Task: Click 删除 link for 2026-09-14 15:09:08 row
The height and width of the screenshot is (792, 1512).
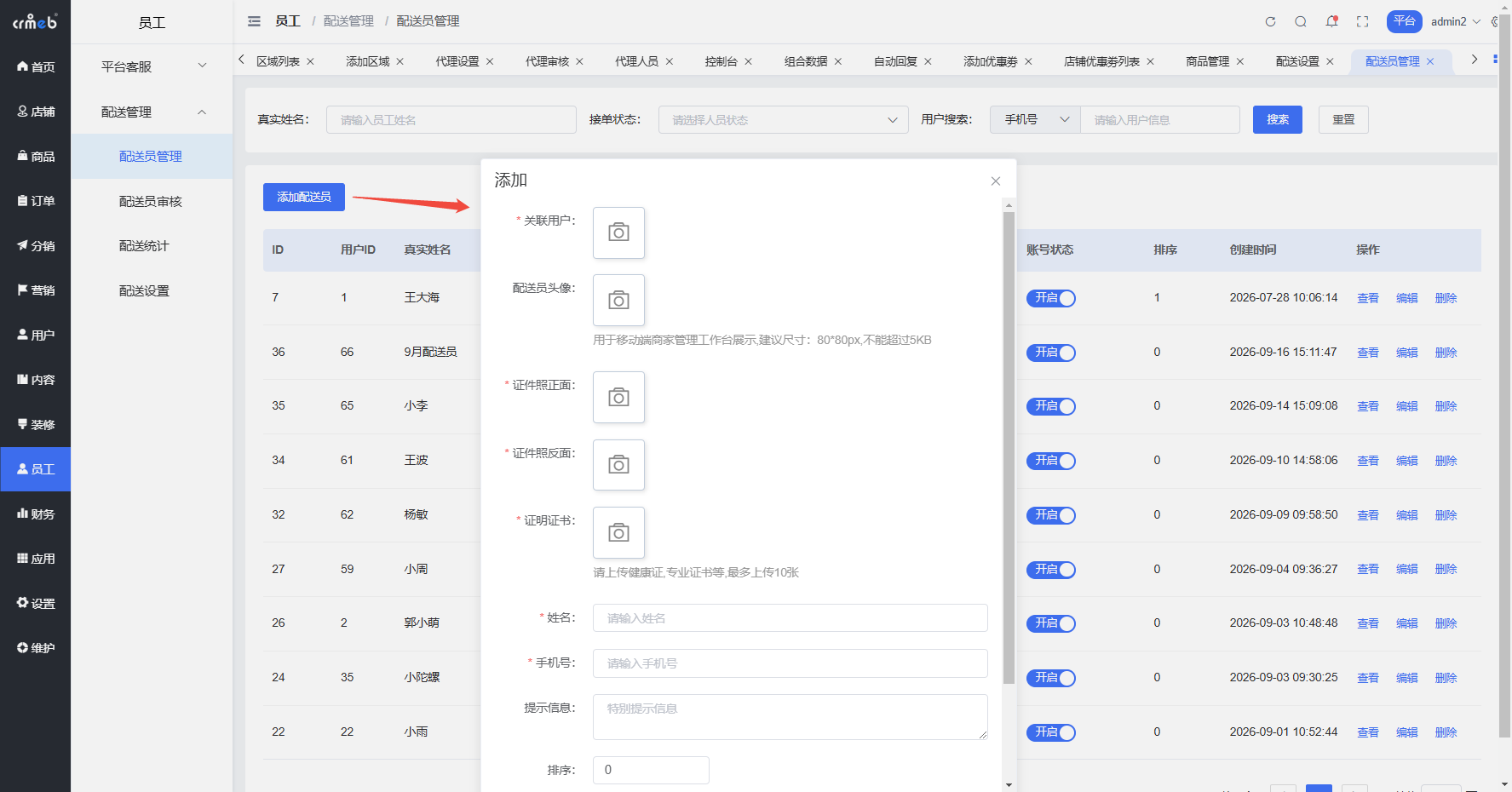Action: point(1446,406)
